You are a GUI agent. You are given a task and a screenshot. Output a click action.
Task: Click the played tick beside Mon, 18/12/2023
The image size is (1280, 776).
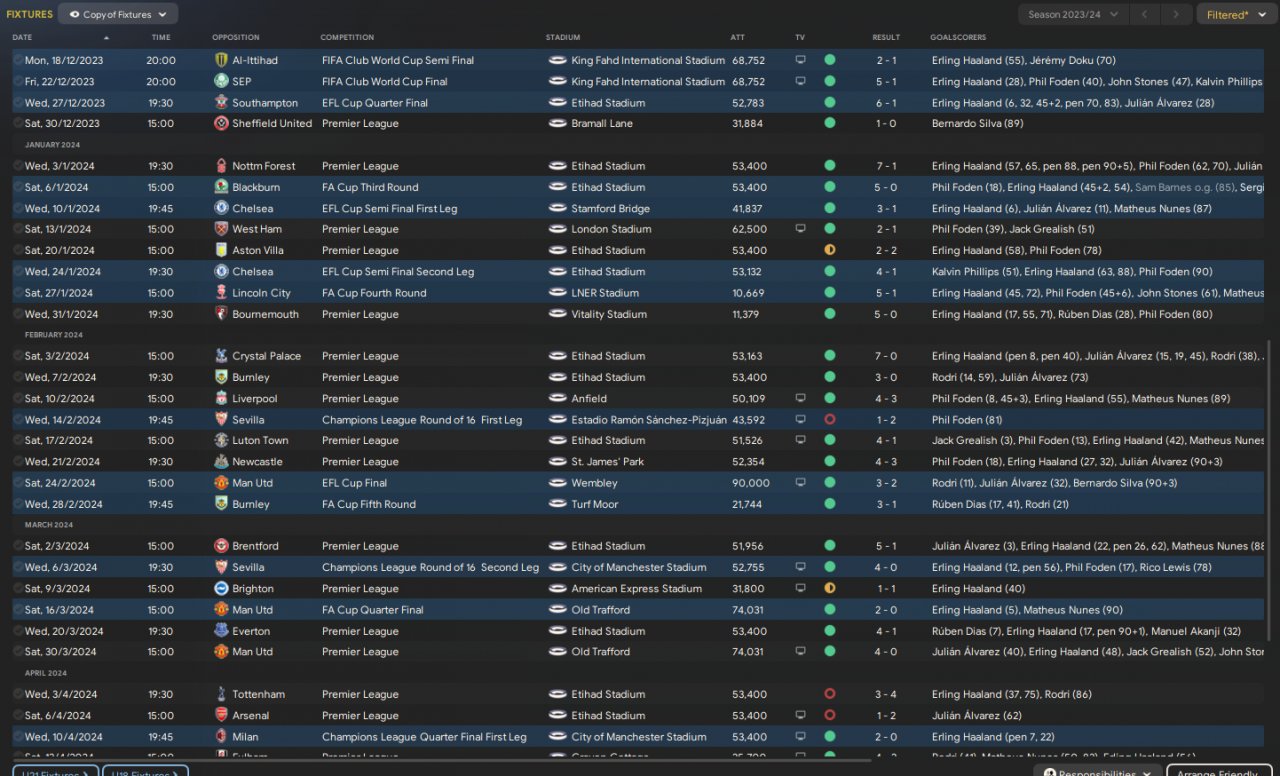coord(18,60)
